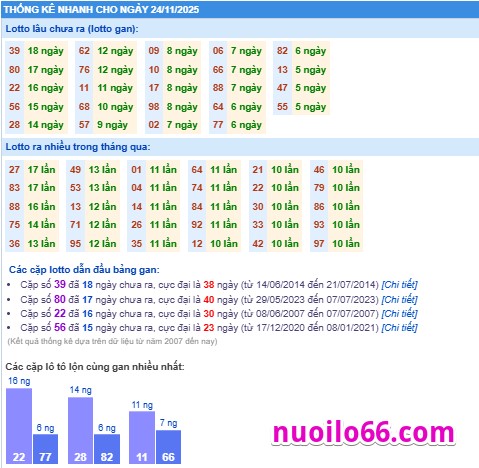
Task: Click number 46 in the monthly frequency table
Action: [319, 170]
